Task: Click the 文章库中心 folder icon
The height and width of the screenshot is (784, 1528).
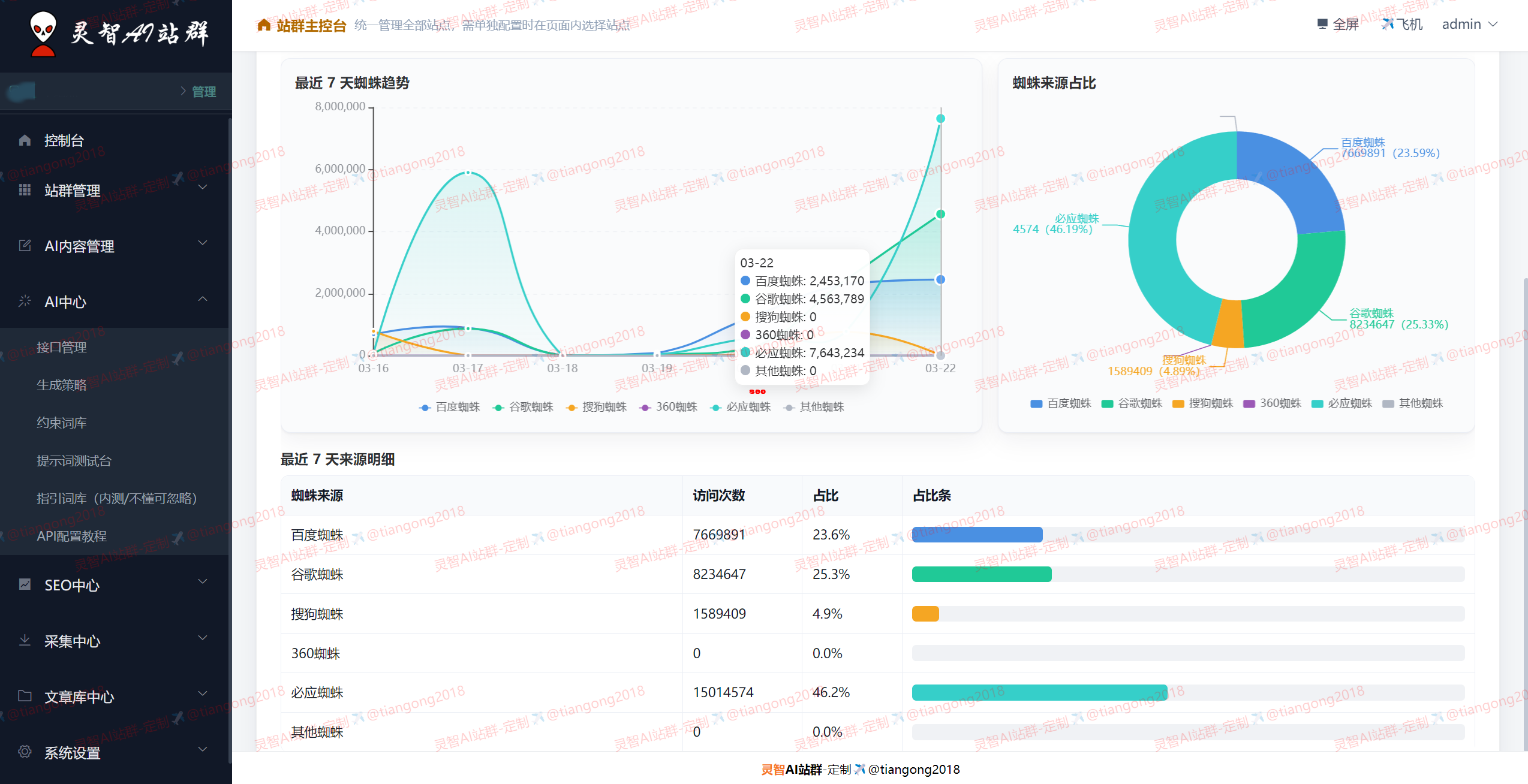Action: click(x=25, y=696)
